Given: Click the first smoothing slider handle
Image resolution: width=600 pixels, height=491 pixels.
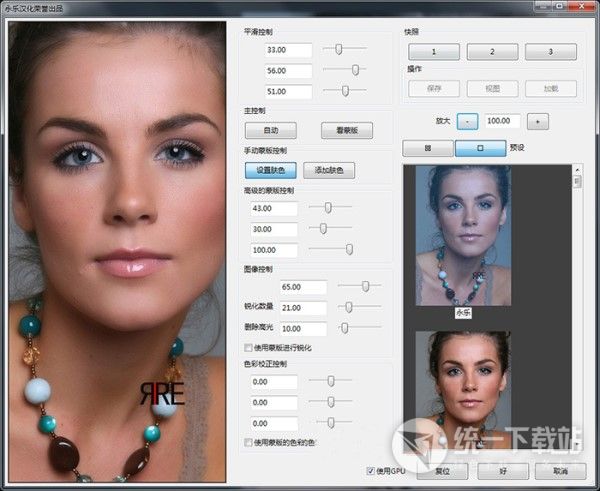Looking at the screenshot, I should coord(340,49).
